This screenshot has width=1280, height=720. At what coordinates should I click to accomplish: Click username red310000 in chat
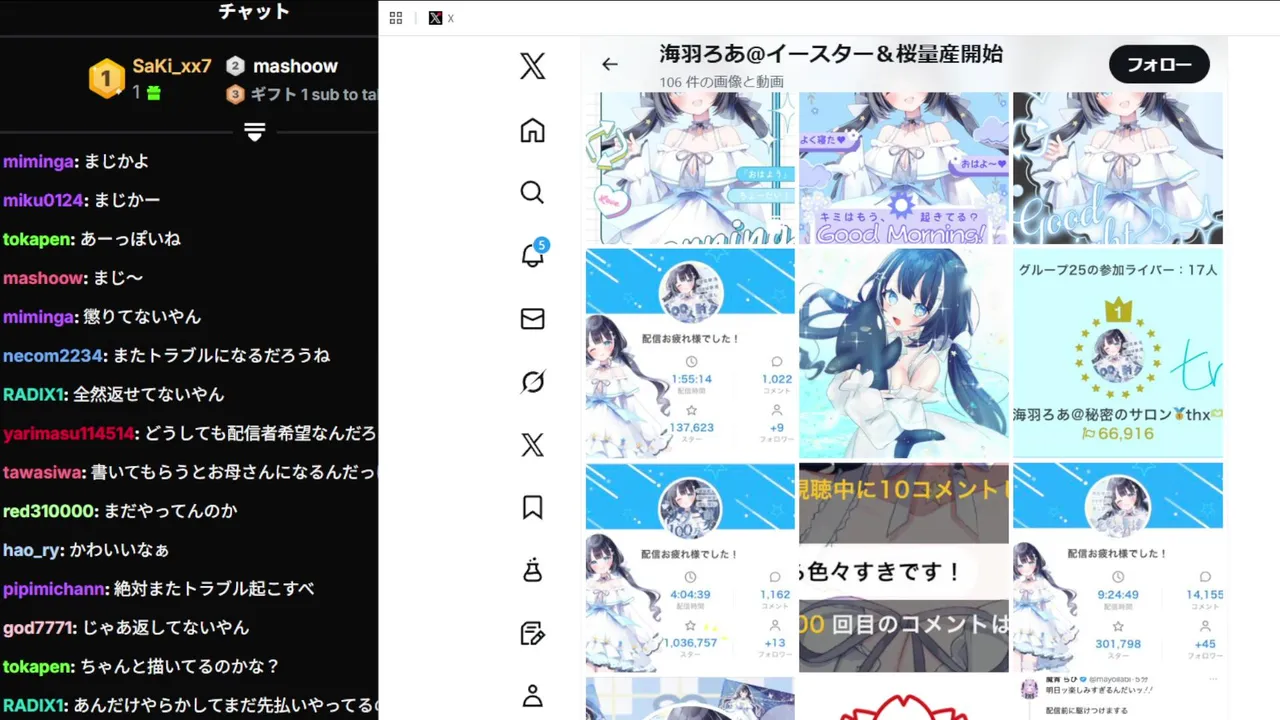[50, 511]
